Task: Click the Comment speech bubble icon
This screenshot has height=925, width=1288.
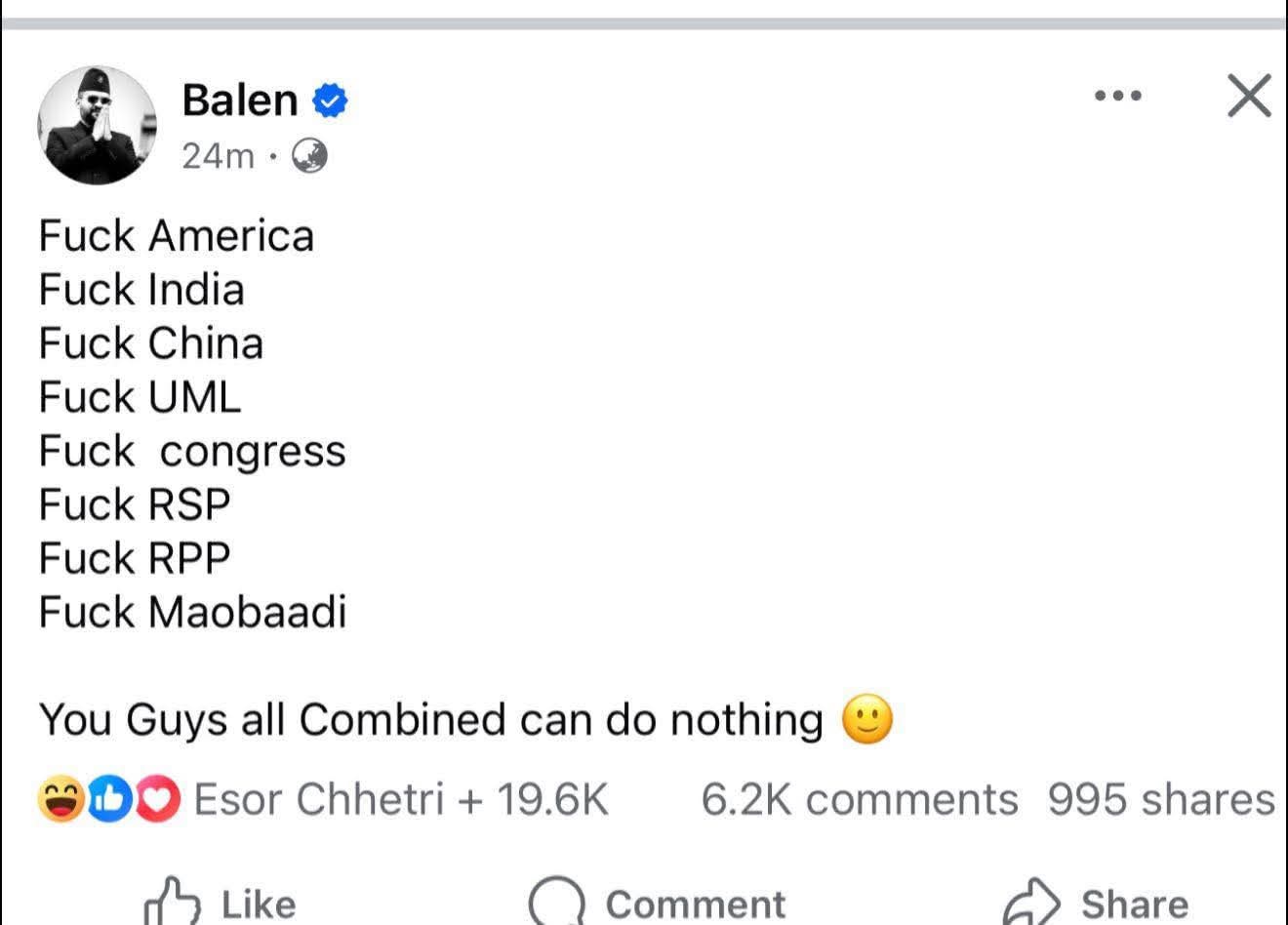Action: (556, 899)
